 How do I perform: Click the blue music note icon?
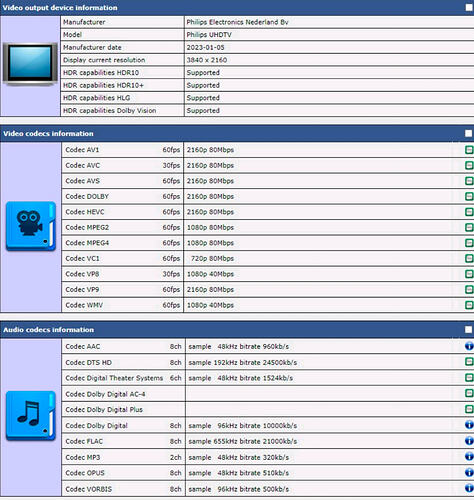click(31, 415)
